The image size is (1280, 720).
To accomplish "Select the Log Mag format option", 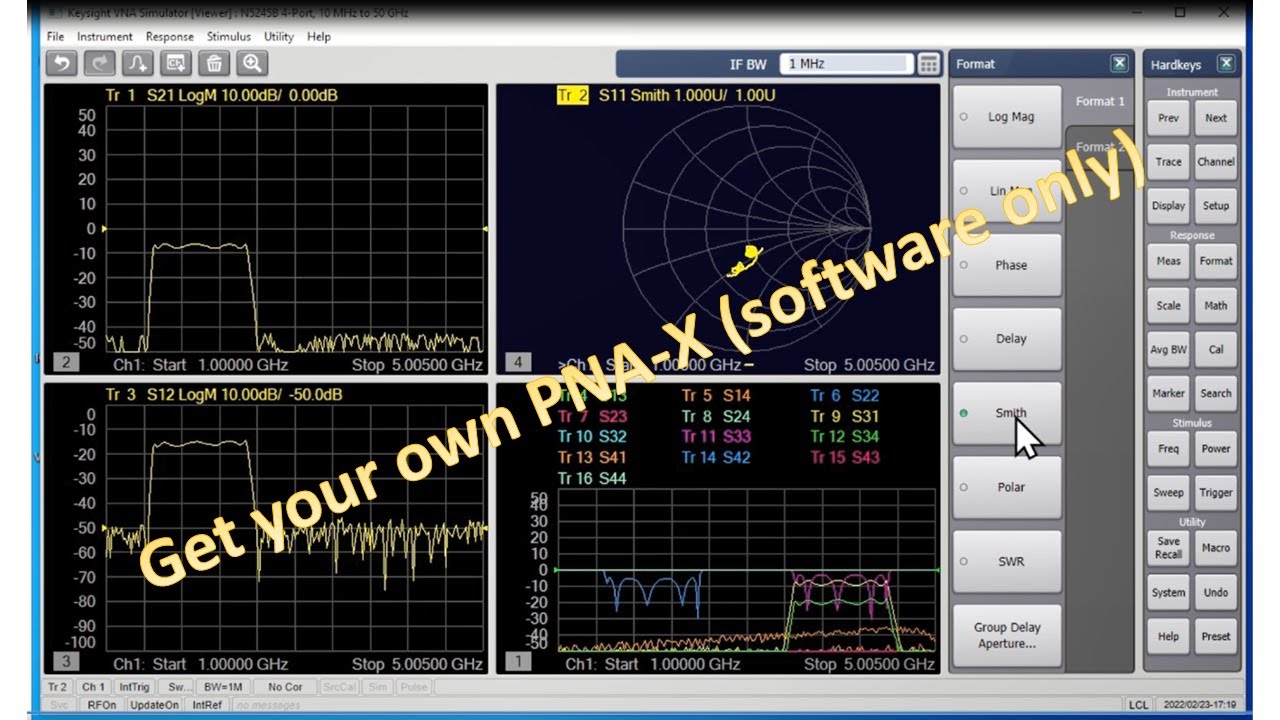I will click(x=1007, y=117).
